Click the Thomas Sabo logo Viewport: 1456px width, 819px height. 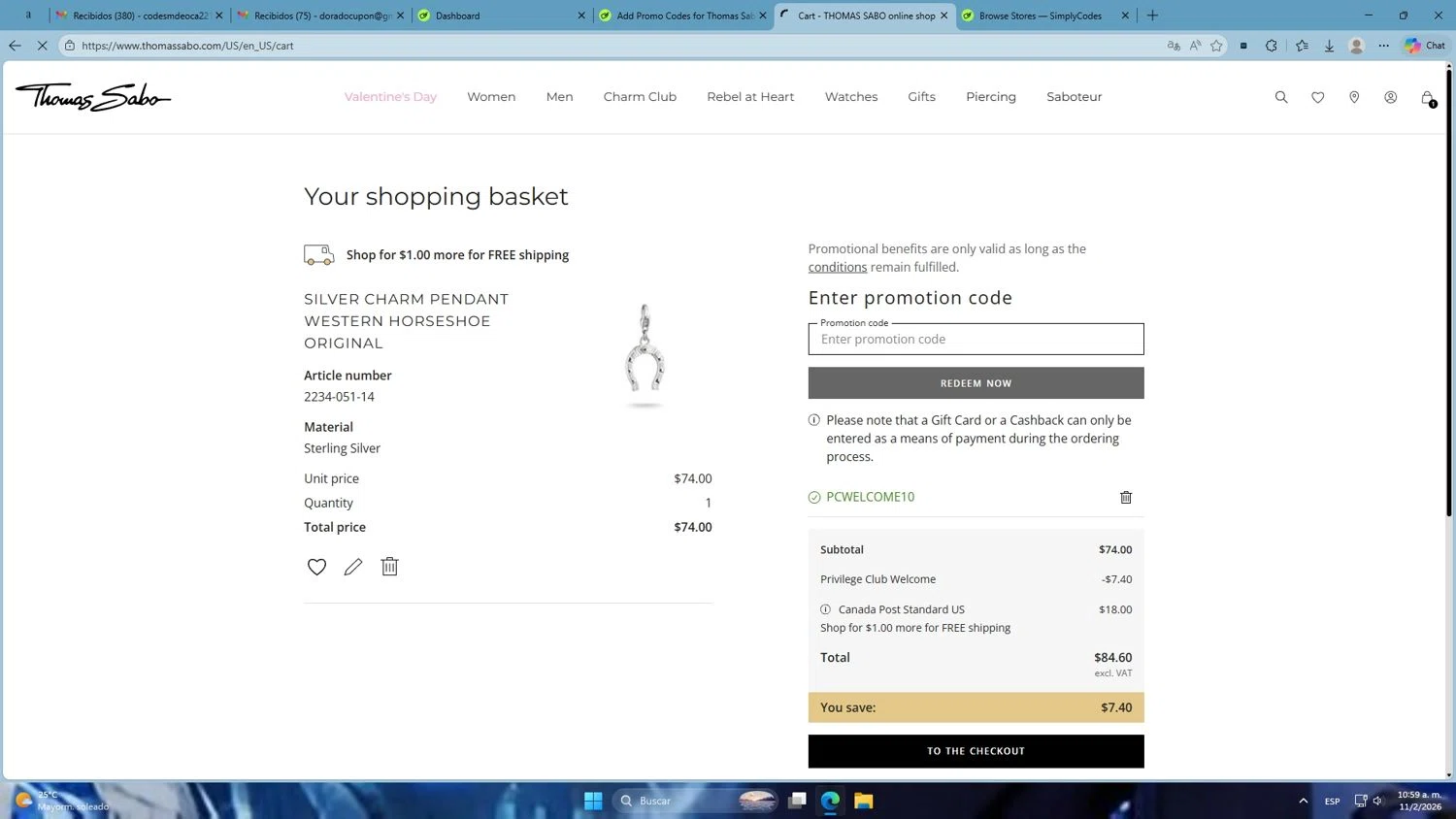point(93,96)
